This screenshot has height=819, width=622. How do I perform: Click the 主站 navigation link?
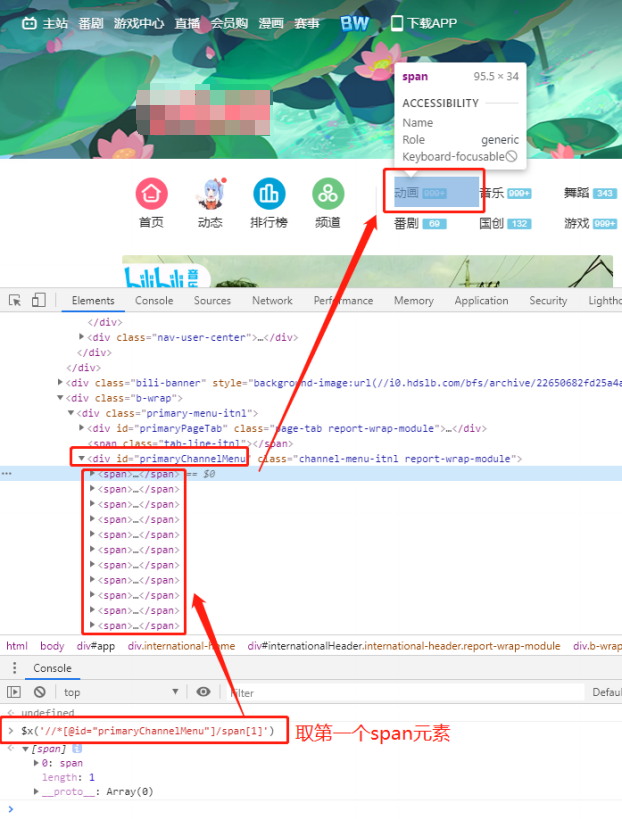pos(55,23)
